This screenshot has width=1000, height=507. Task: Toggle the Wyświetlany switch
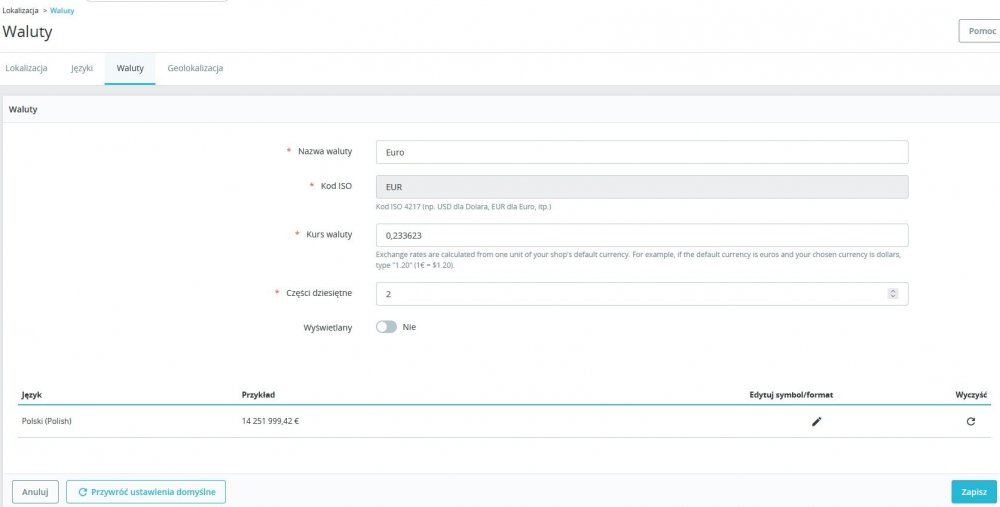point(386,327)
